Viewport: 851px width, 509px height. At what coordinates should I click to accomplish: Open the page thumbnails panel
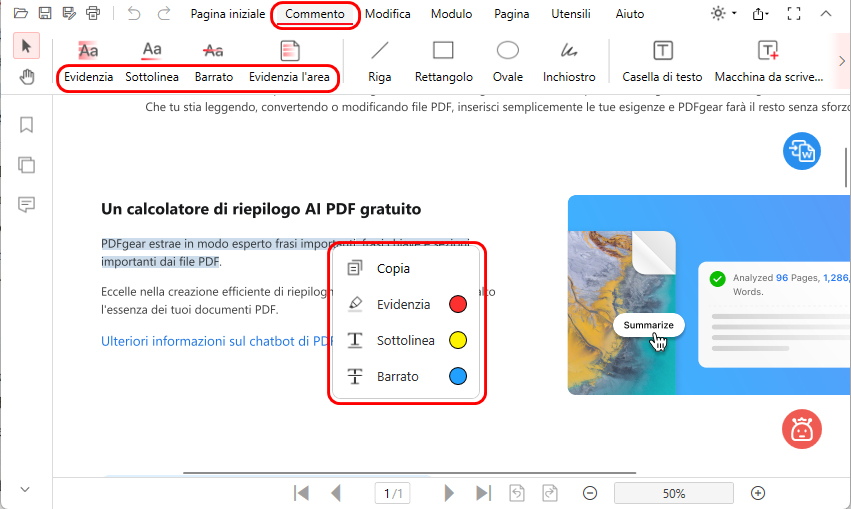coord(26,164)
